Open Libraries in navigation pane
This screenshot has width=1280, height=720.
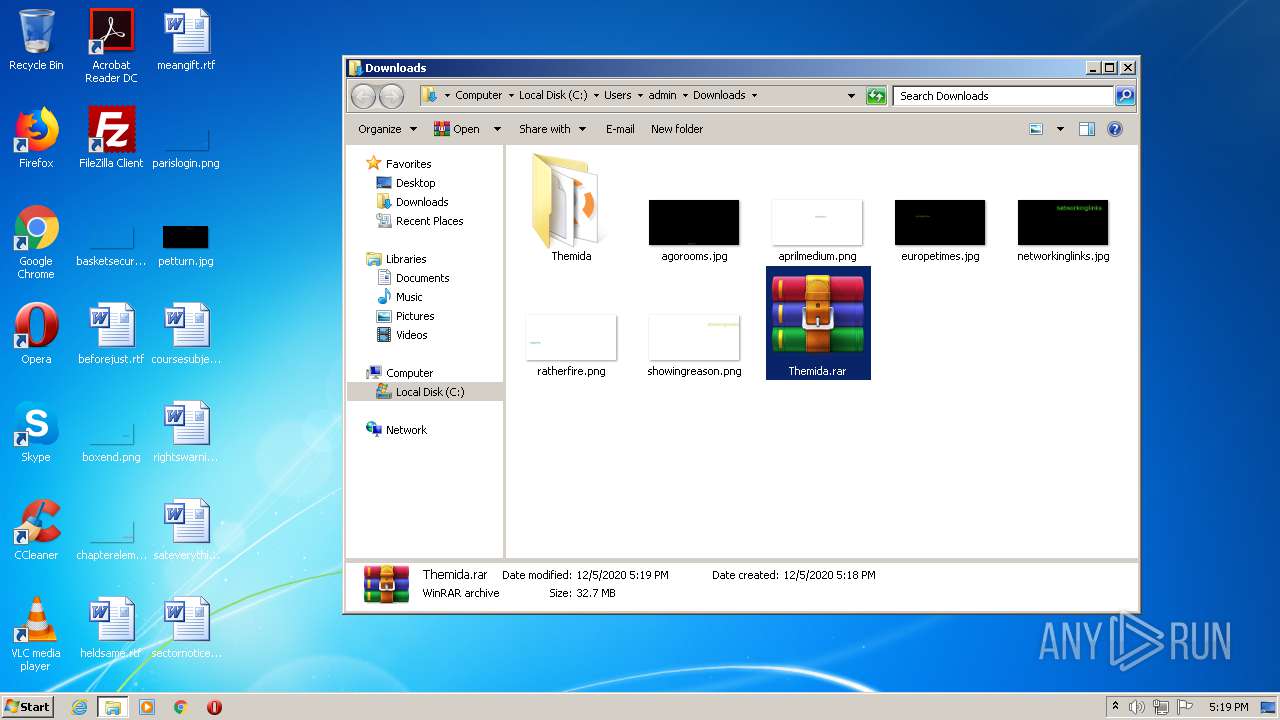[397, 259]
